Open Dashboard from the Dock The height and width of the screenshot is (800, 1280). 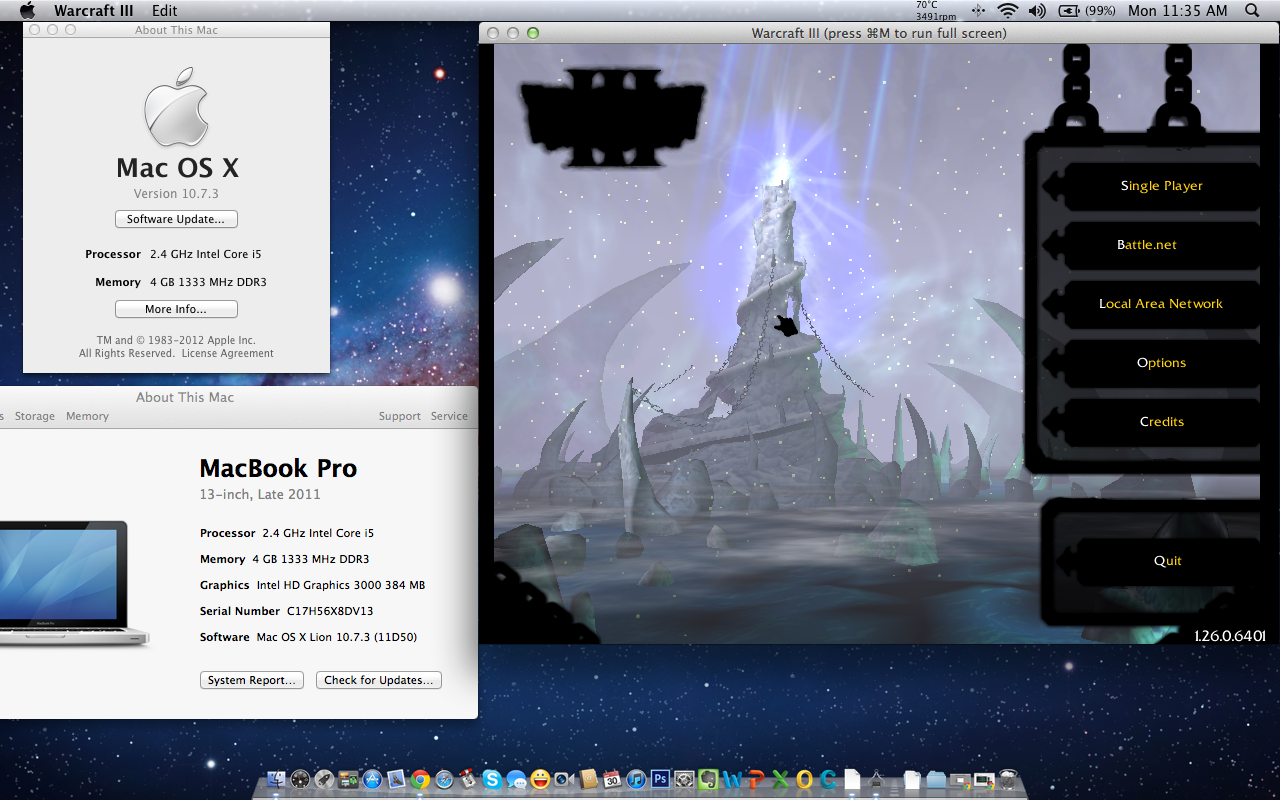[x=300, y=780]
